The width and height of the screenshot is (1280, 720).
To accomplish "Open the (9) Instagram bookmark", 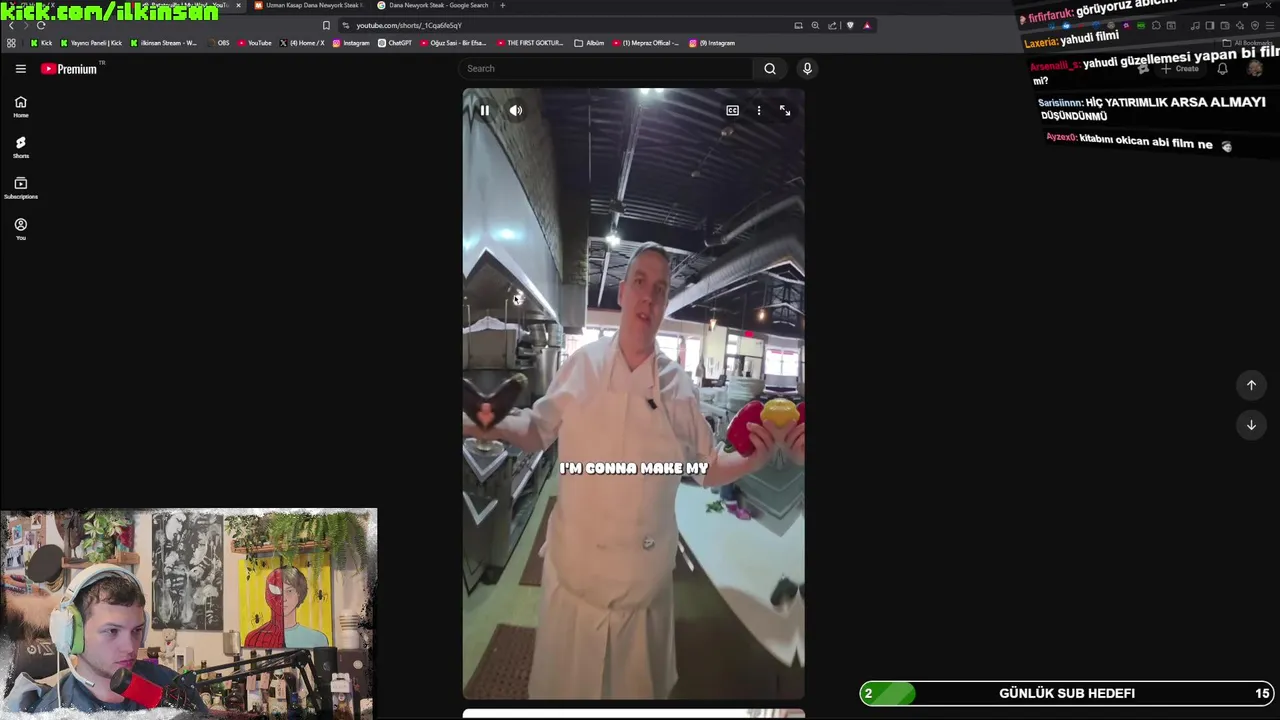I will tap(712, 43).
